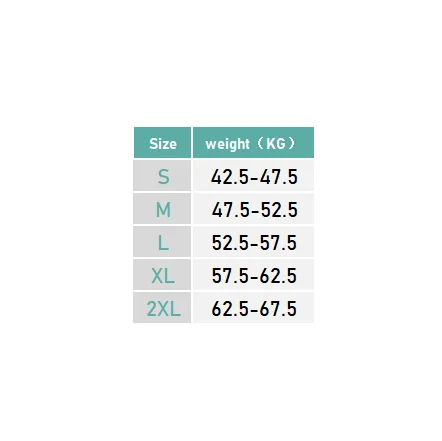Click the teal letter L
Screen dimensions: 442x441
163,242
